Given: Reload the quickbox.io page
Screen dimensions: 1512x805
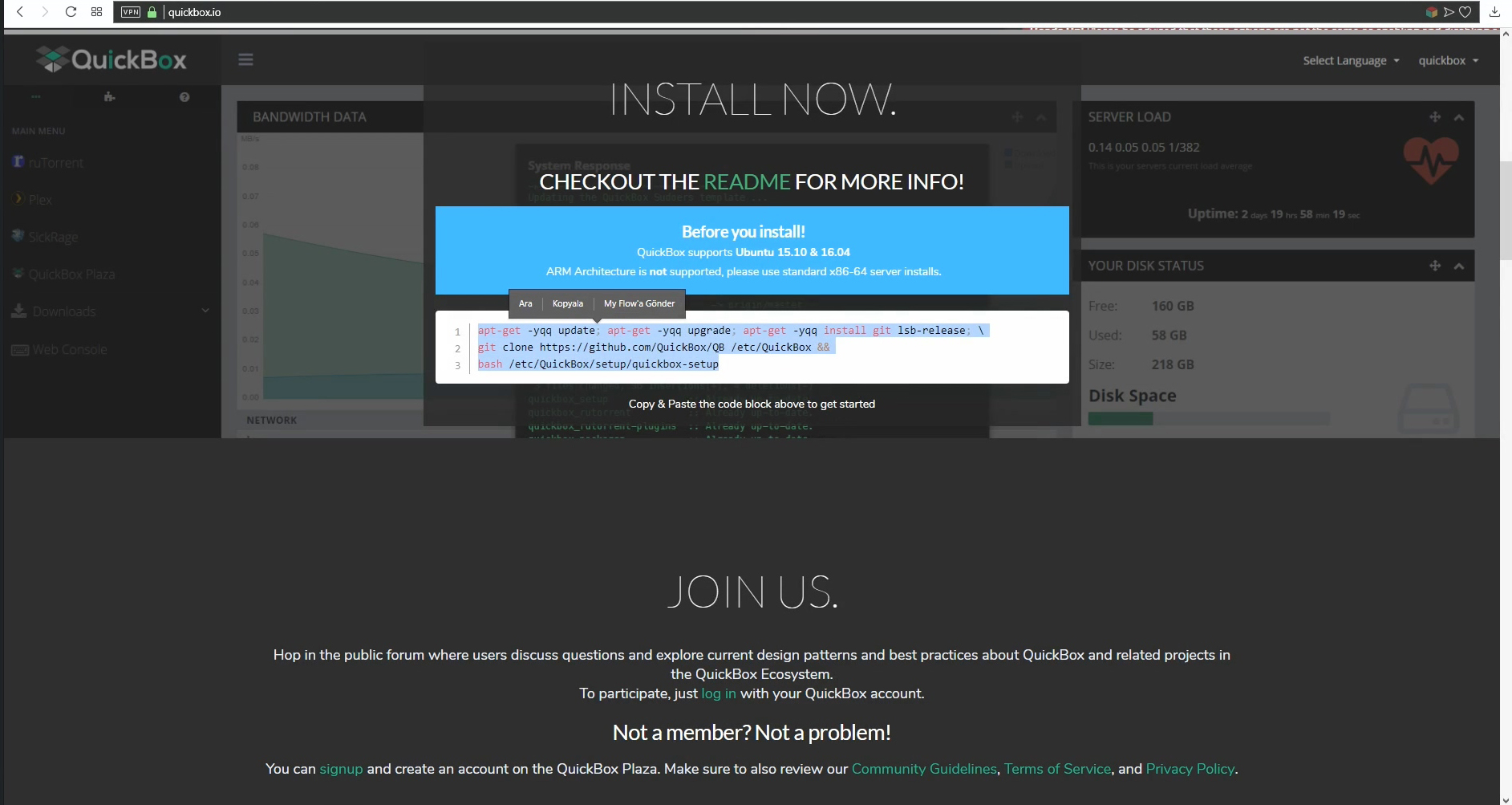Looking at the screenshot, I should click(x=71, y=12).
